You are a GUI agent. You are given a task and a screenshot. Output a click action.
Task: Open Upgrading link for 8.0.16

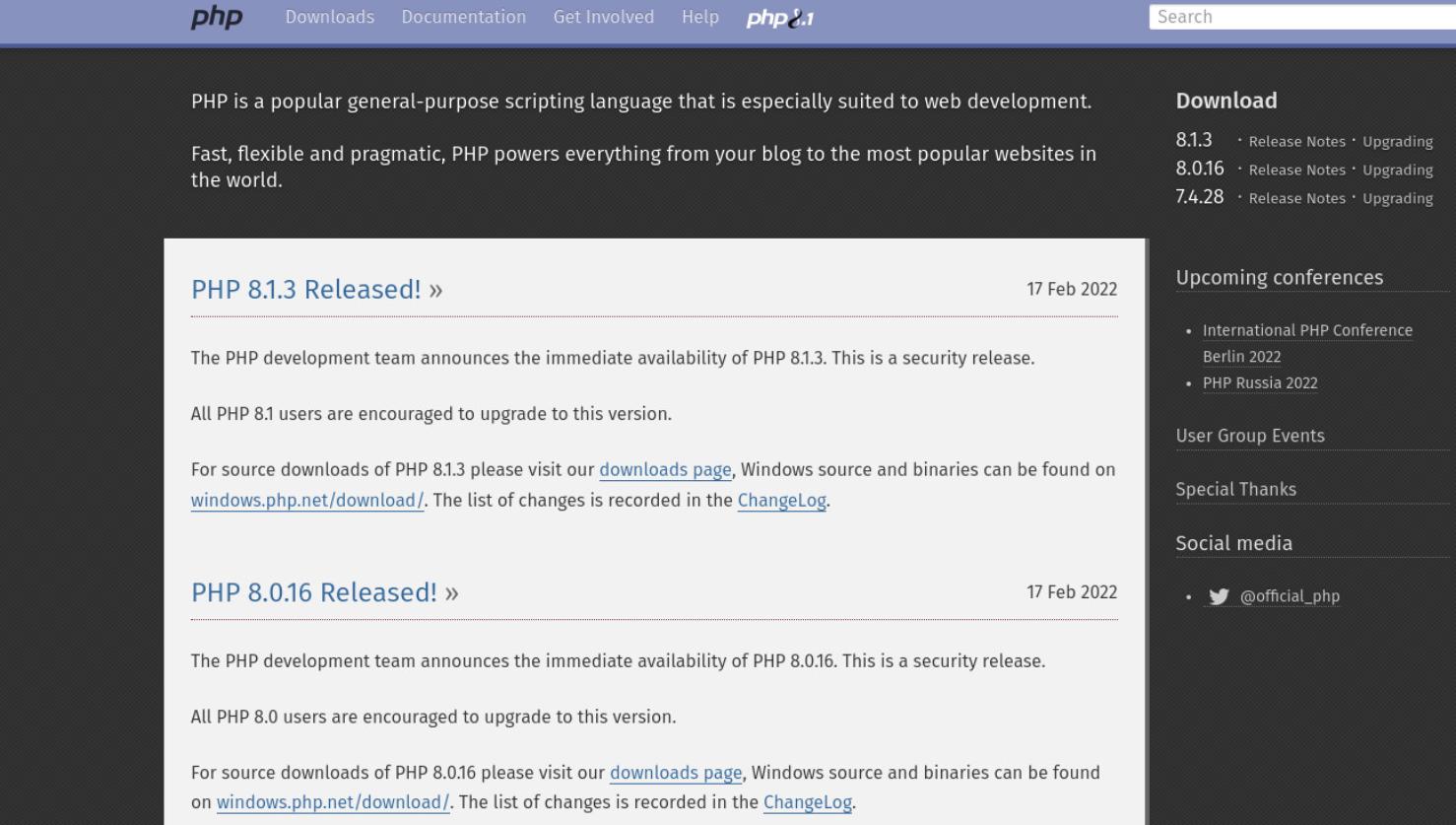[1398, 171]
